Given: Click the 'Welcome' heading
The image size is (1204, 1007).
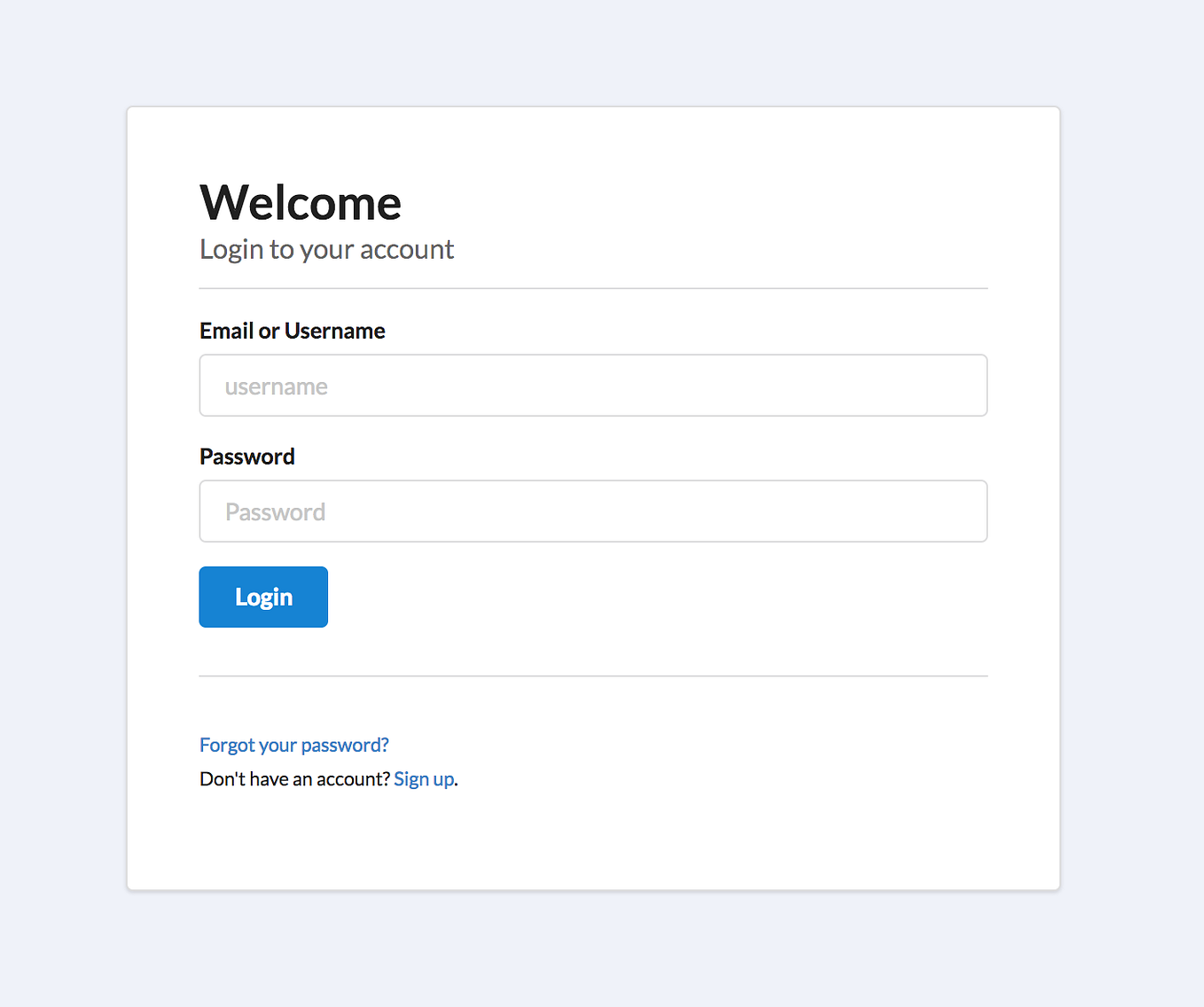Looking at the screenshot, I should click(300, 202).
